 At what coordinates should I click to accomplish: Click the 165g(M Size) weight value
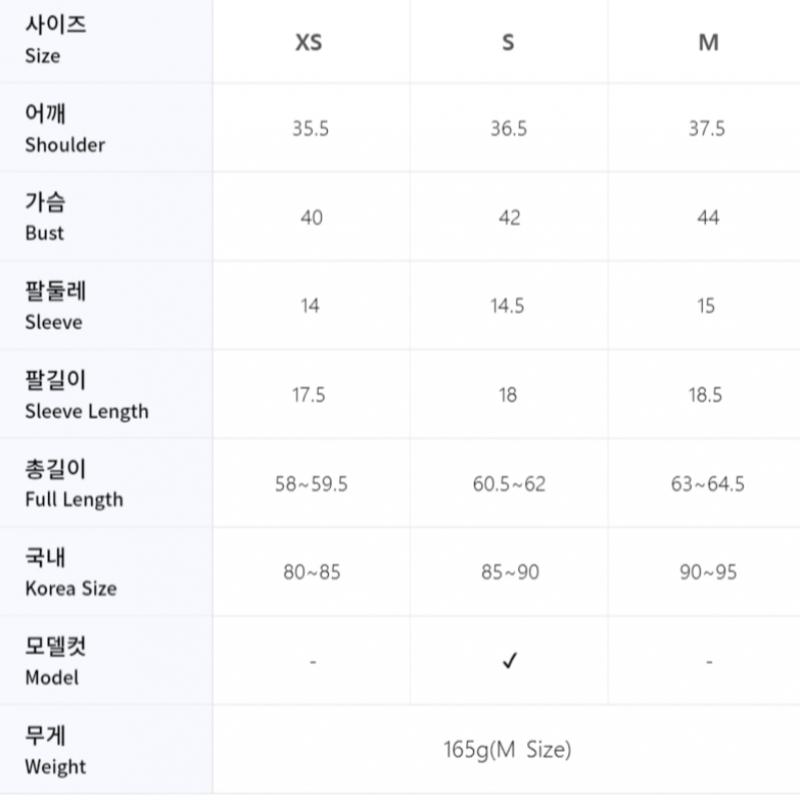pyautogui.click(x=507, y=749)
